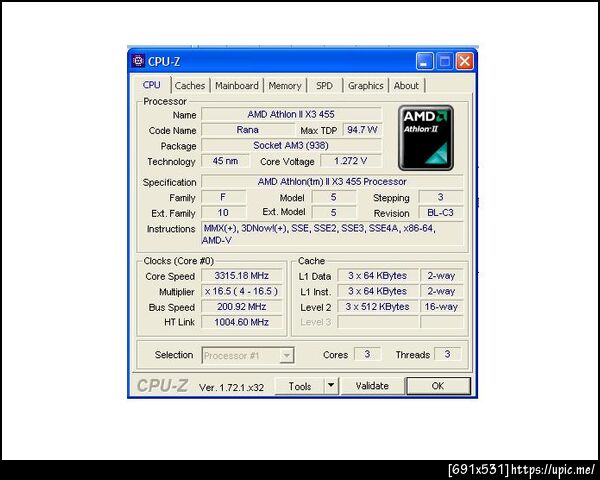Image resolution: width=600 pixels, height=480 pixels.
Task: Click the CPU-Z title bar app icon
Action: pyautogui.click(x=138, y=61)
